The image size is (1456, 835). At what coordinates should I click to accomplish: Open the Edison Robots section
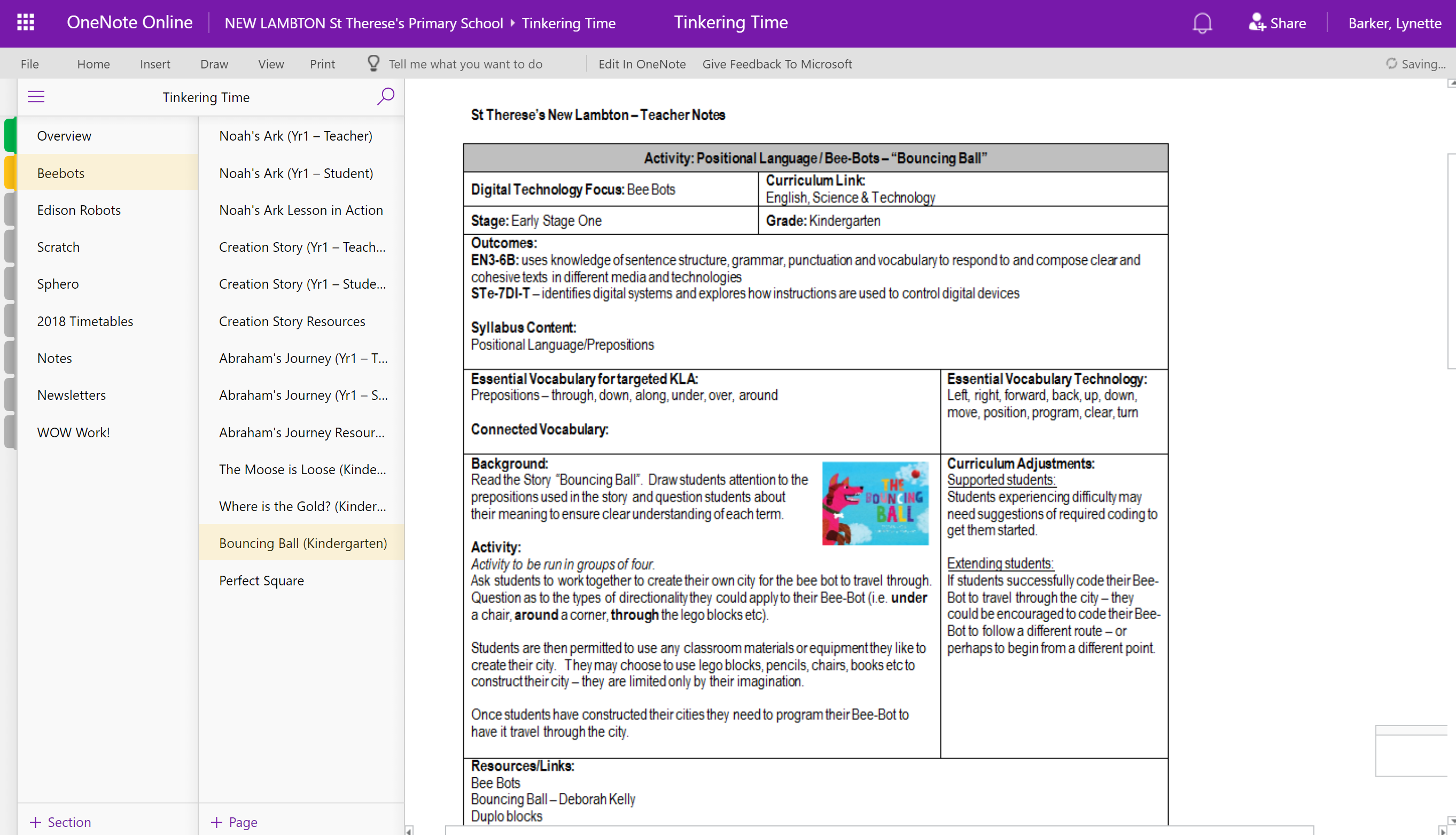pos(107,210)
